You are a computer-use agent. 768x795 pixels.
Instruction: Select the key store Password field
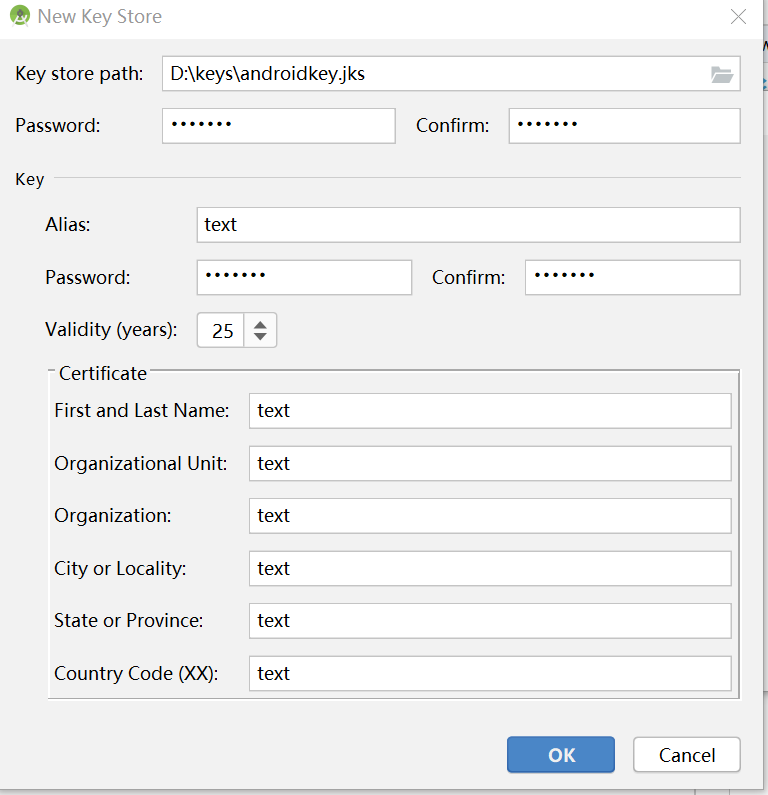pyautogui.click(x=279, y=126)
